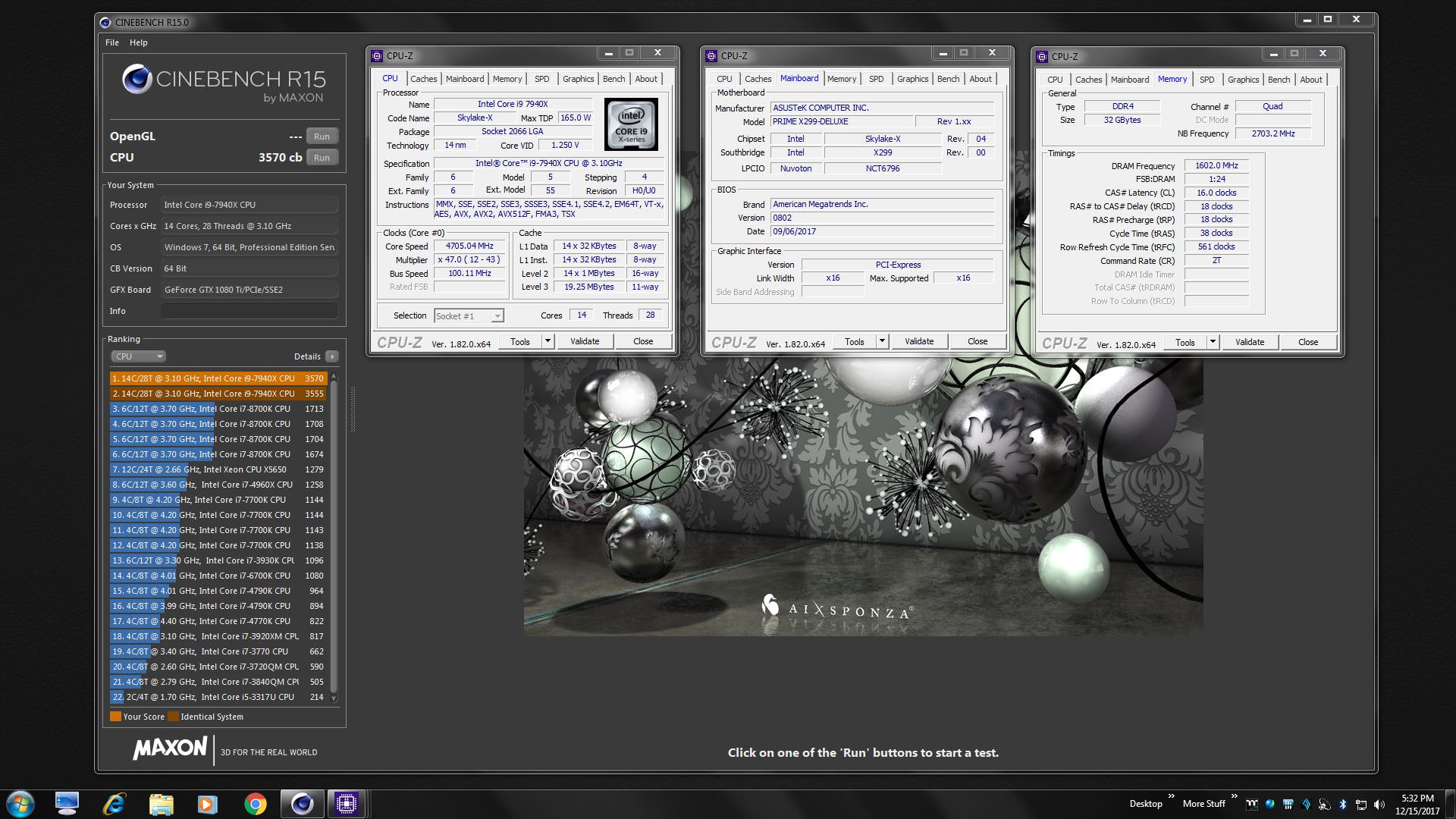Expand Tools arrow in Mainboard CPU-Z window

[x=882, y=342]
